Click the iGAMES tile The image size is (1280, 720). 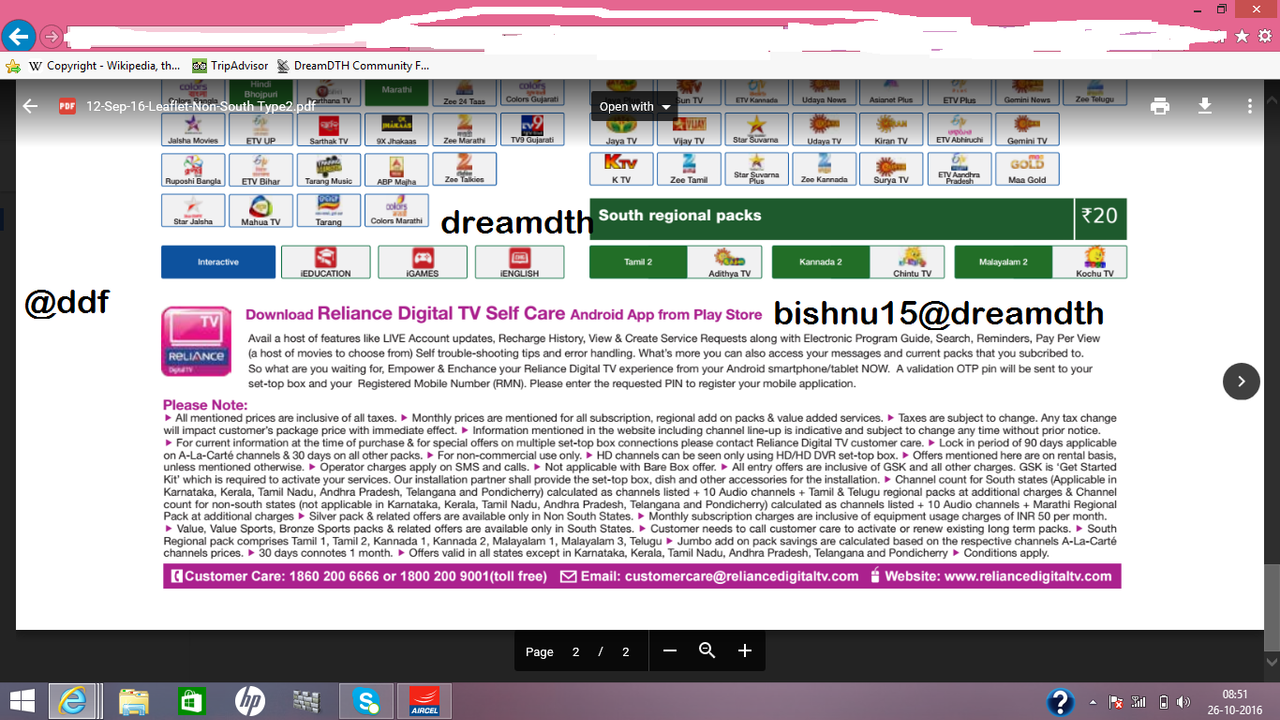tap(423, 262)
